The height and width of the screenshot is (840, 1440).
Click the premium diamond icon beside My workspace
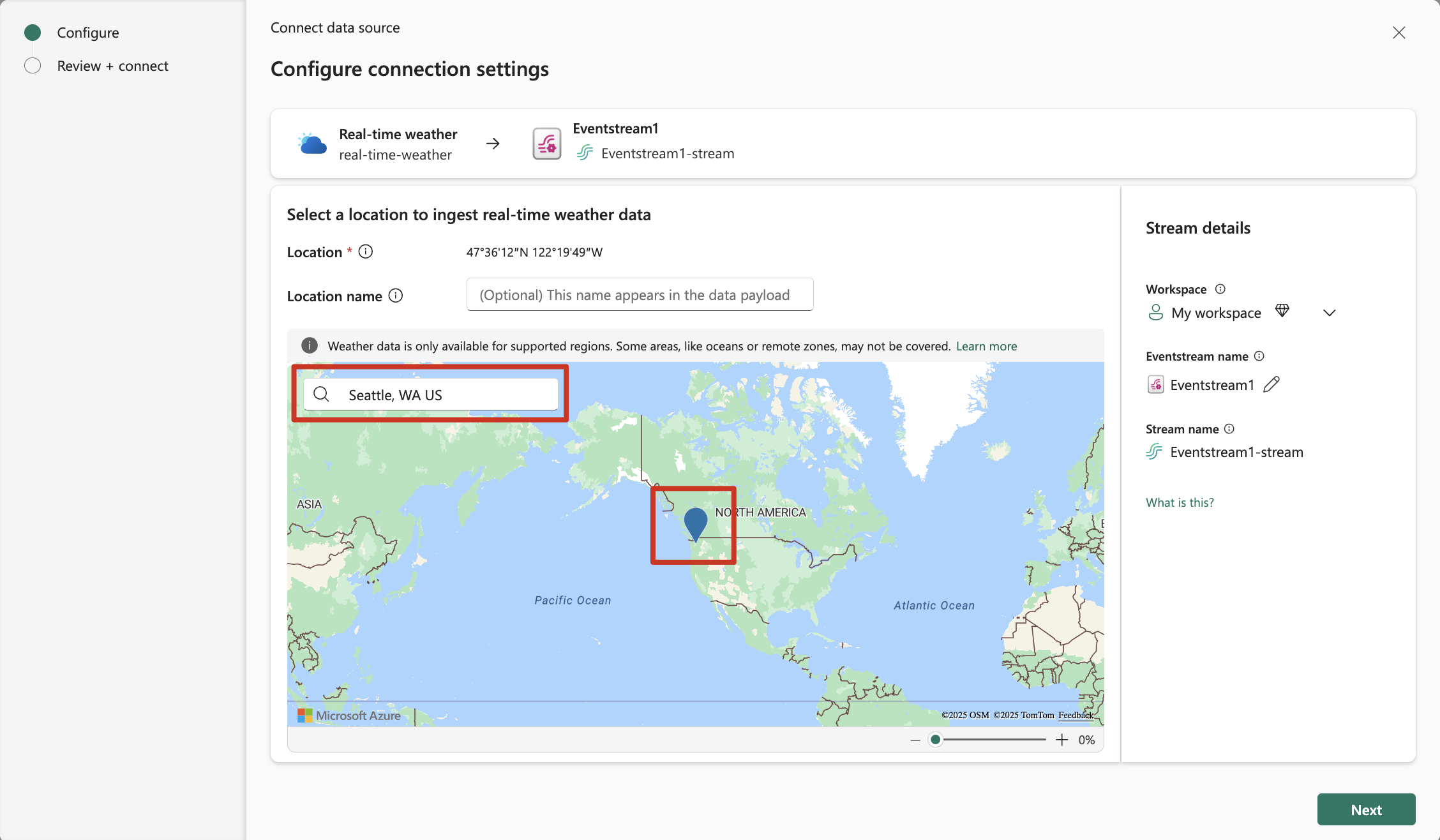(x=1282, y=311)
